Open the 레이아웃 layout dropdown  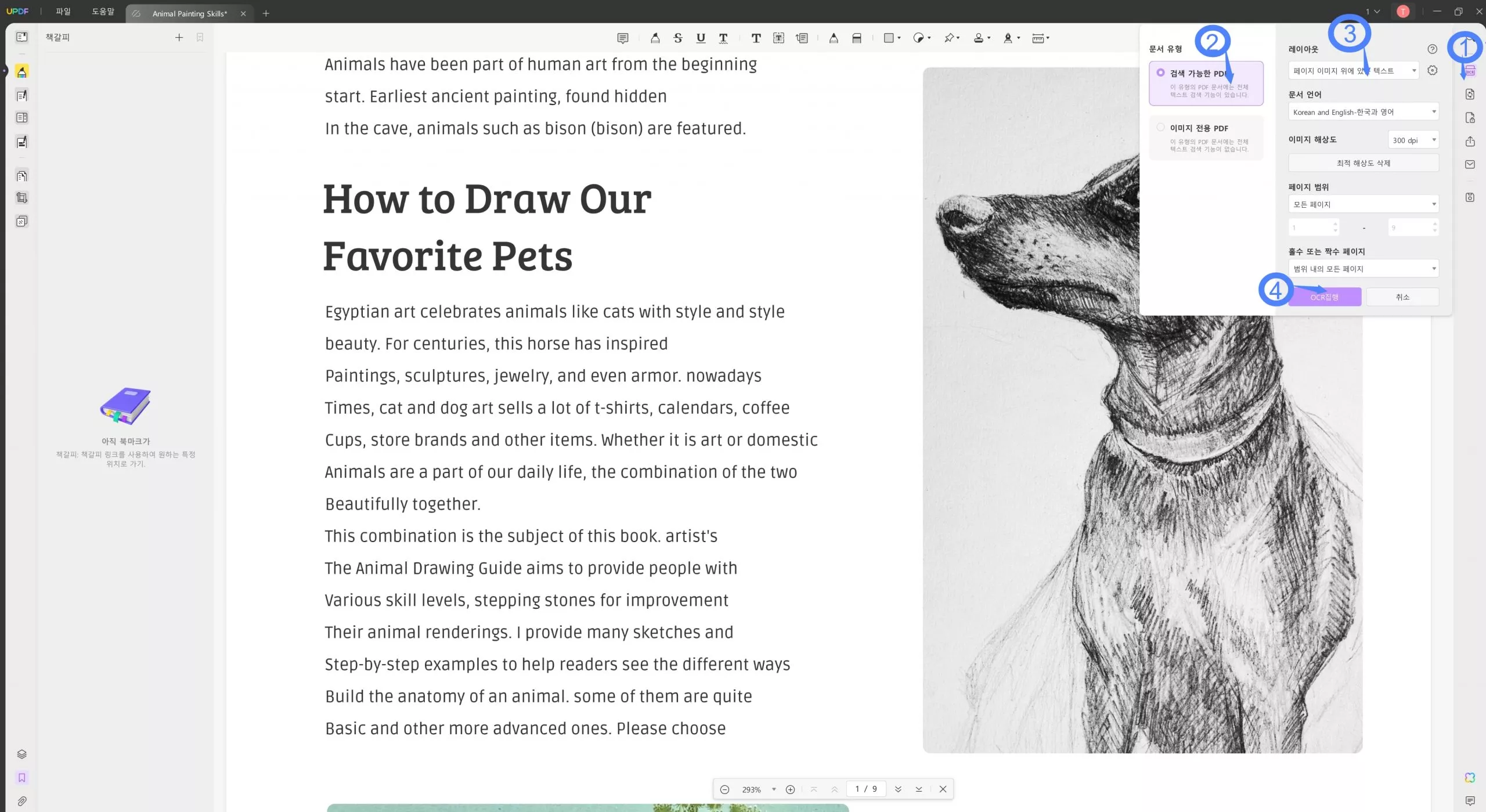pos(1354,71)
